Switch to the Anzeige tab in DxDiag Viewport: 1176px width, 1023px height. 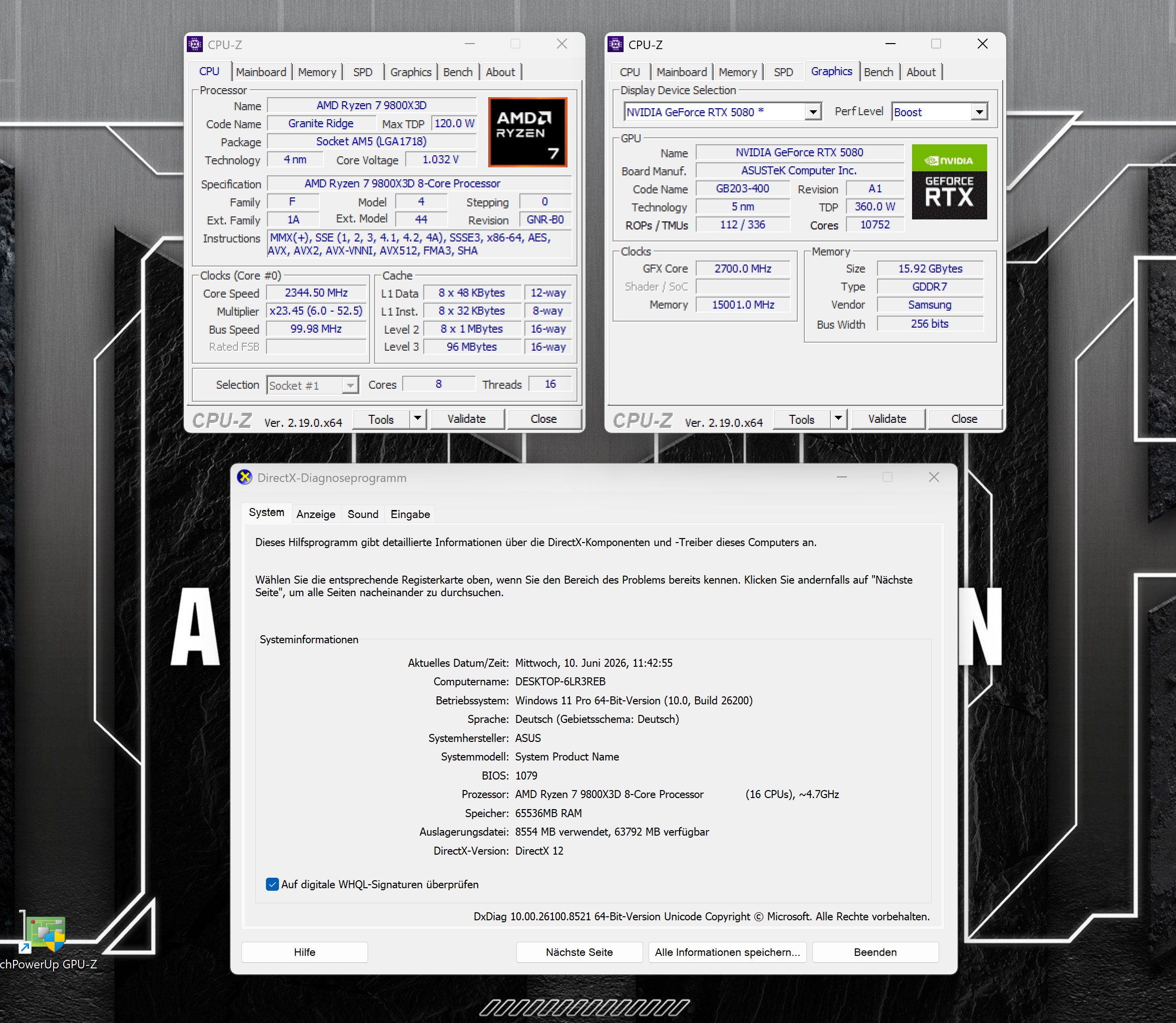pyautogui.click(x=316, y=515)
